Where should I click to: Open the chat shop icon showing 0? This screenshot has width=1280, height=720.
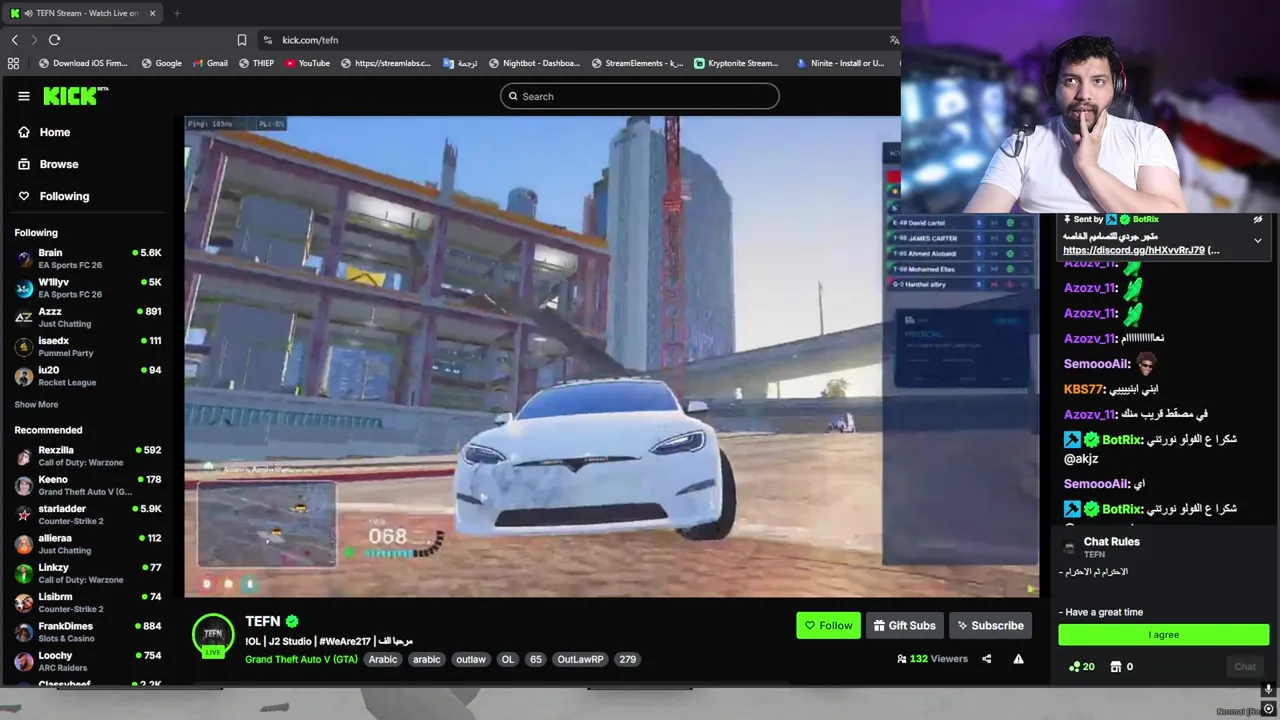coord(1121,666)
